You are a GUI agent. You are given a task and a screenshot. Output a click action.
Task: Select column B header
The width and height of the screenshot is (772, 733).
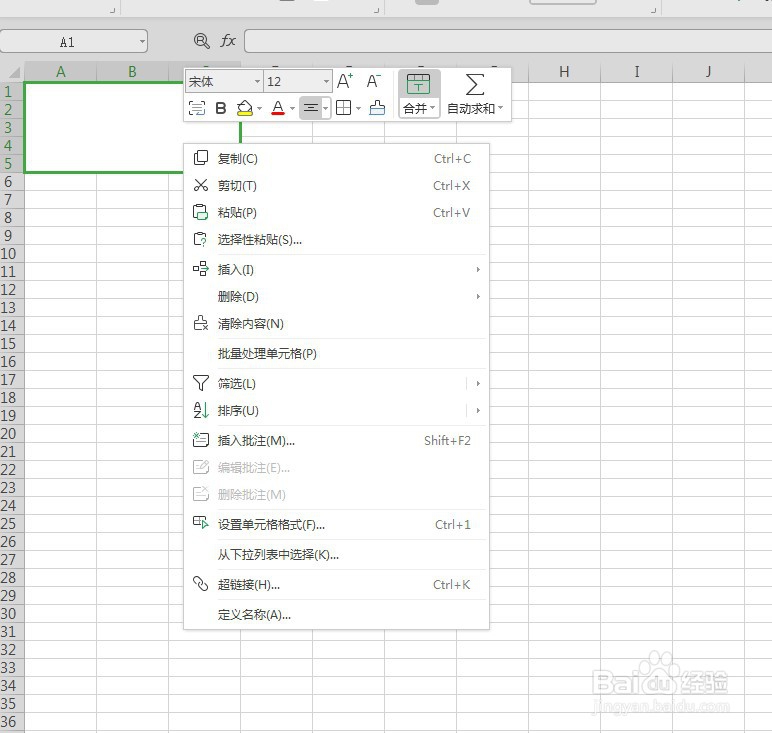[132, 72]
